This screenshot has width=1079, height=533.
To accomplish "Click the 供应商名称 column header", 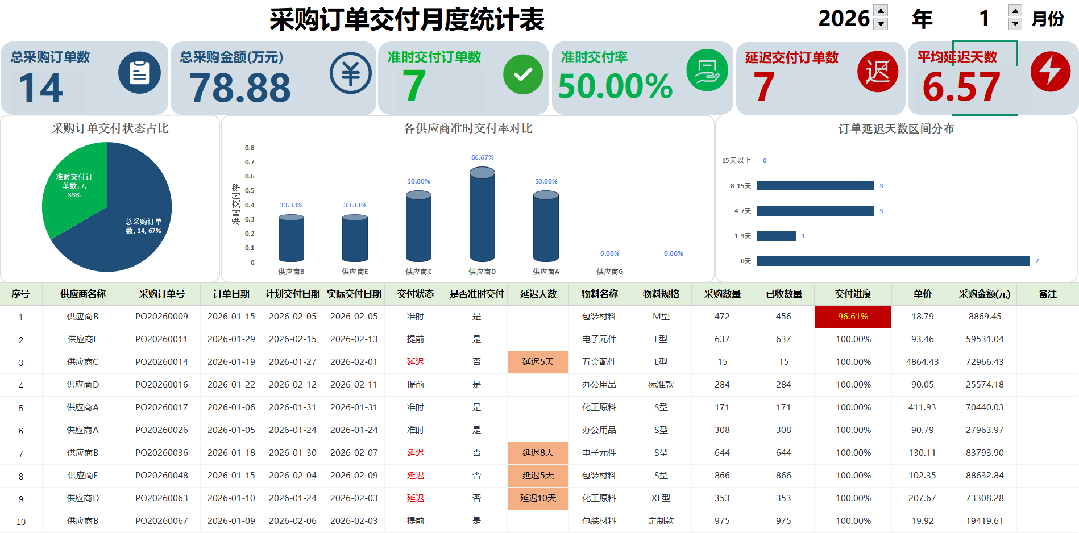I will pyautogui.click(x=83, y=294).
